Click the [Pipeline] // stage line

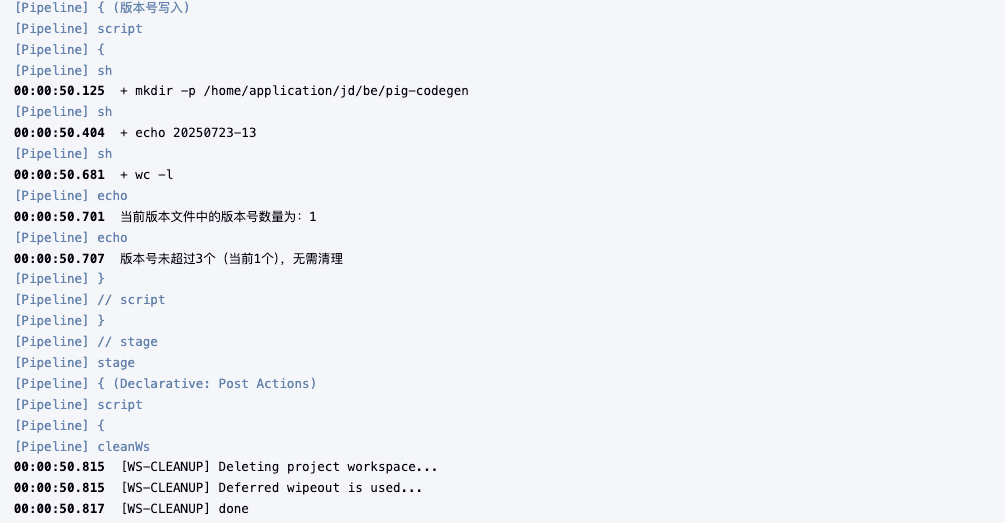[86, 342]
